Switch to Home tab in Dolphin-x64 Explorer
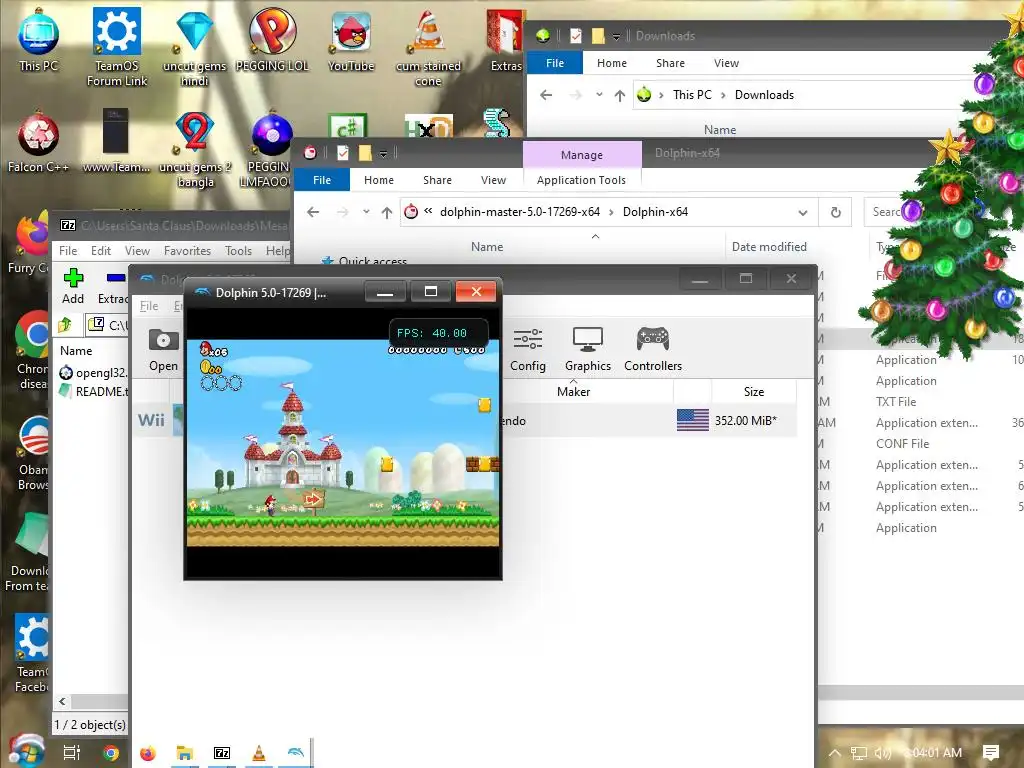The height and width of the screenshot is (768, 1024). pos(379,180)
